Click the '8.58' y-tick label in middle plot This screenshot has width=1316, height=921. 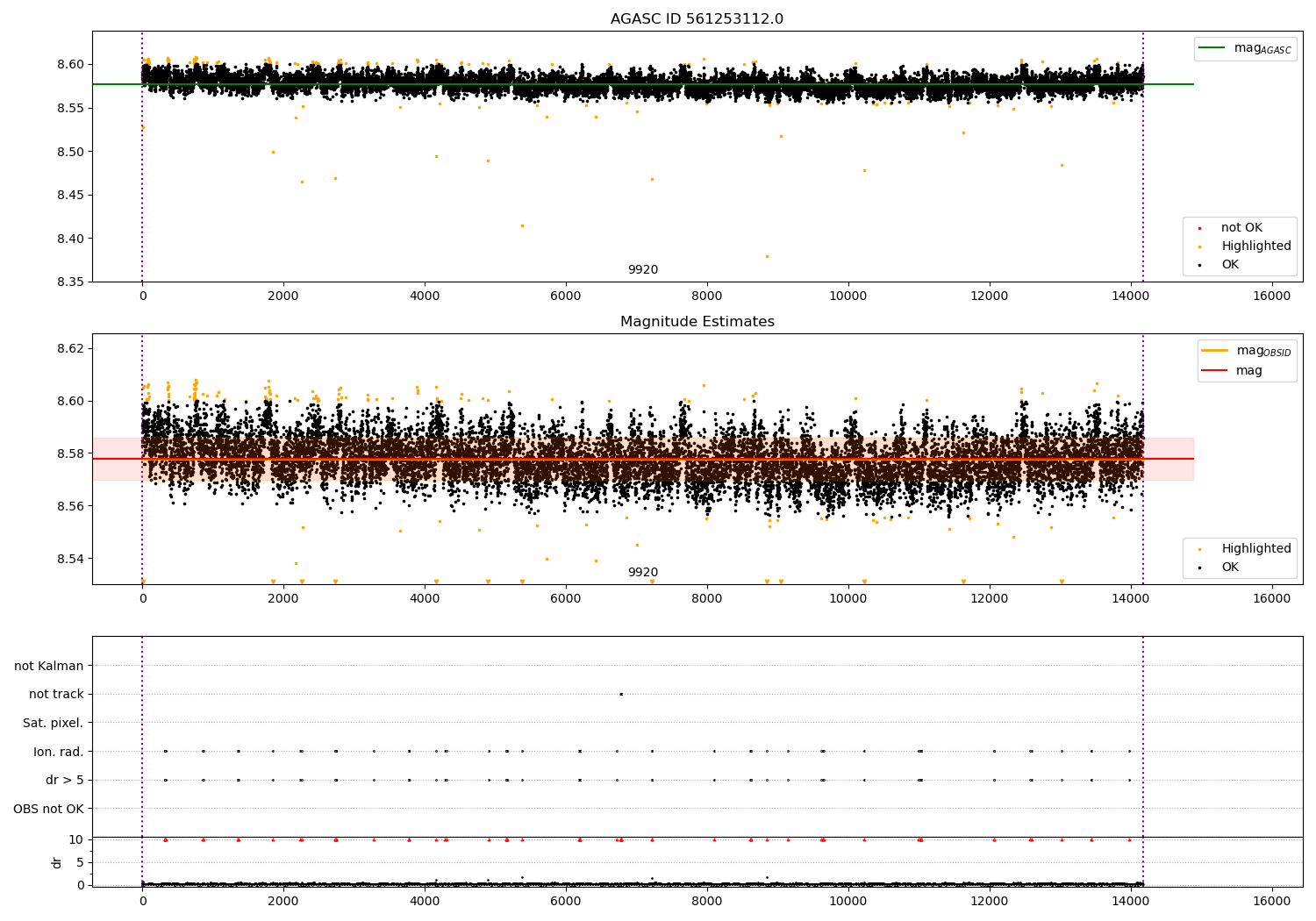[71, 453]
